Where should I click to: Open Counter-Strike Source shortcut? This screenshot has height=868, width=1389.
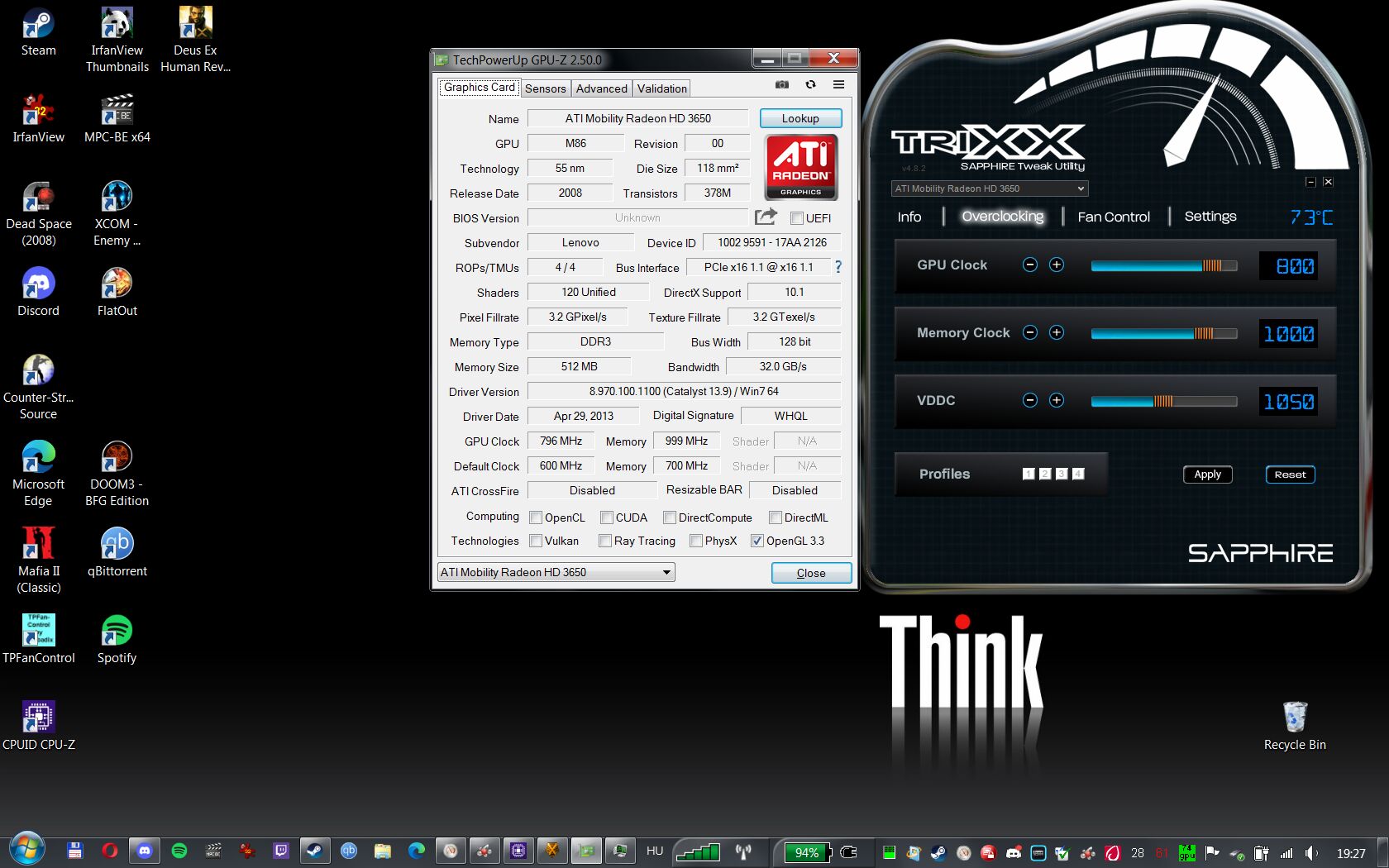tap(38, 387)
